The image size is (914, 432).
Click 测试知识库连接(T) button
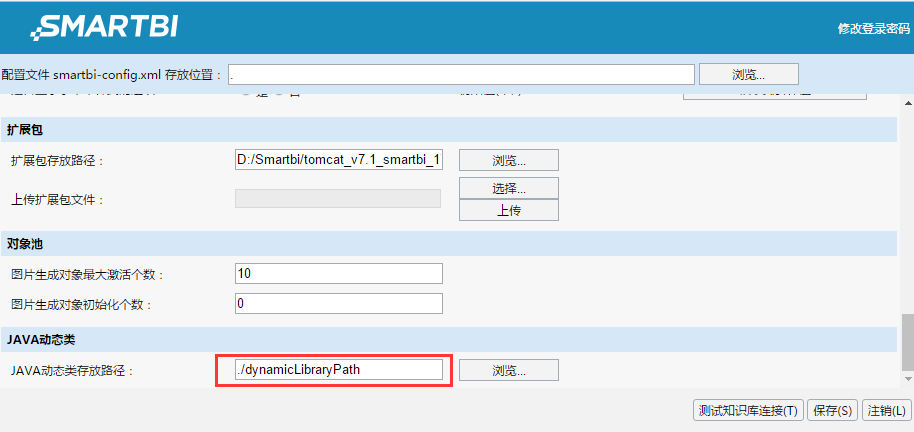coord(748,410)
